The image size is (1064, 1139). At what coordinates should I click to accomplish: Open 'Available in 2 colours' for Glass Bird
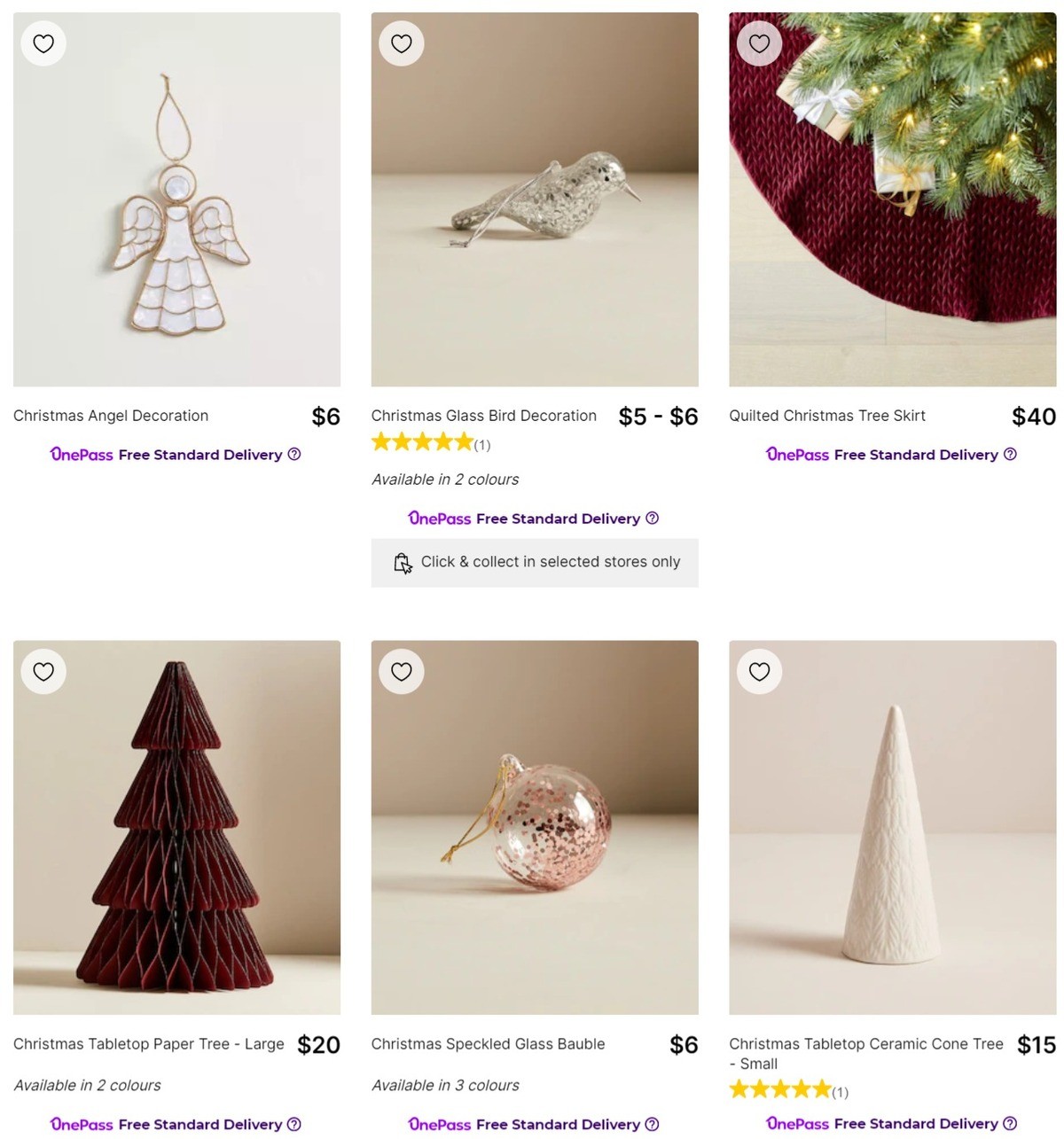pos(444,479)
